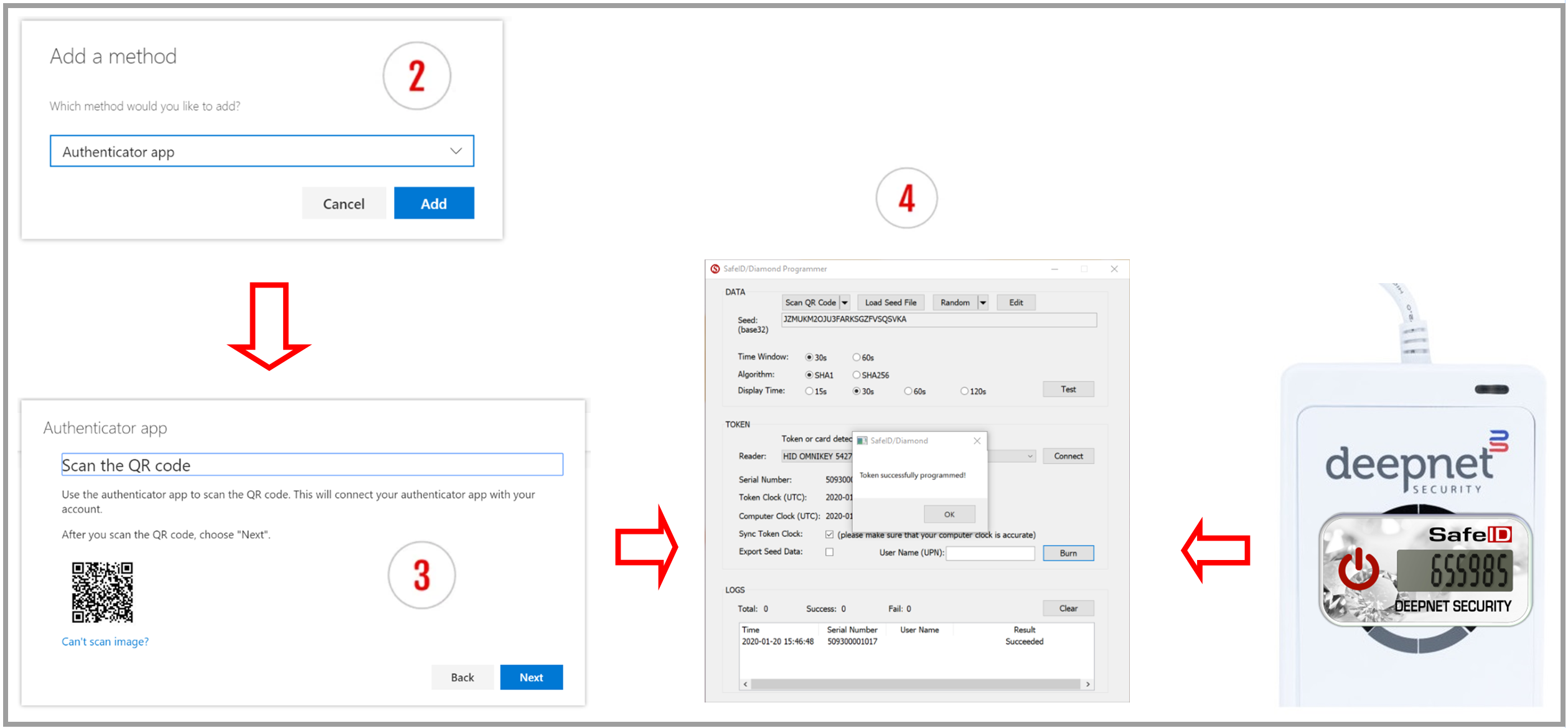Select 120s display time
This screenshot has width=1568, height=728.
coord(964,391)
